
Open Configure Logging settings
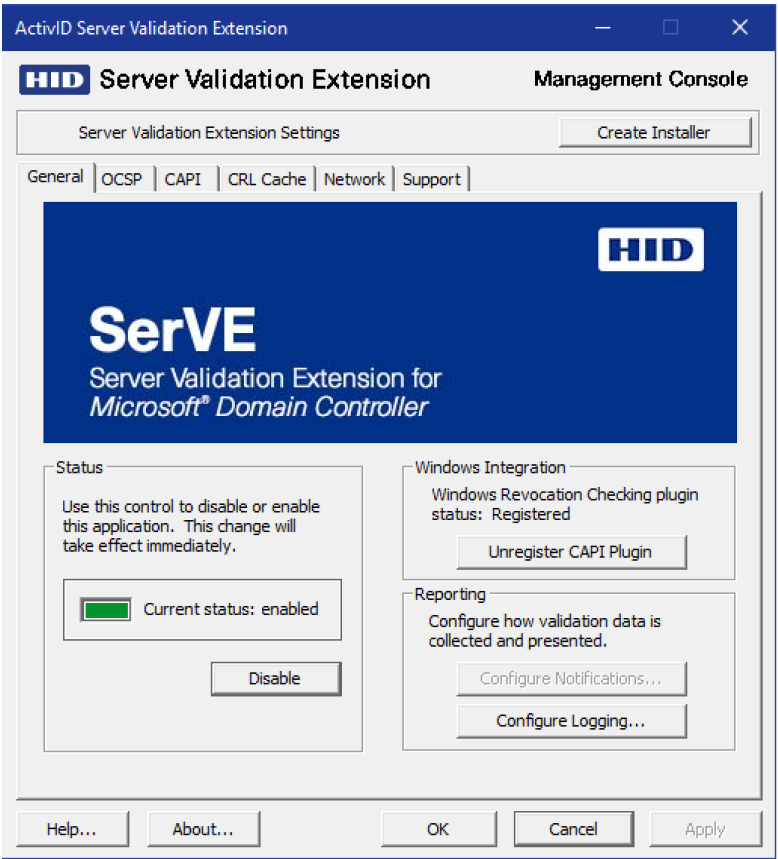click(x=571, y=721)
